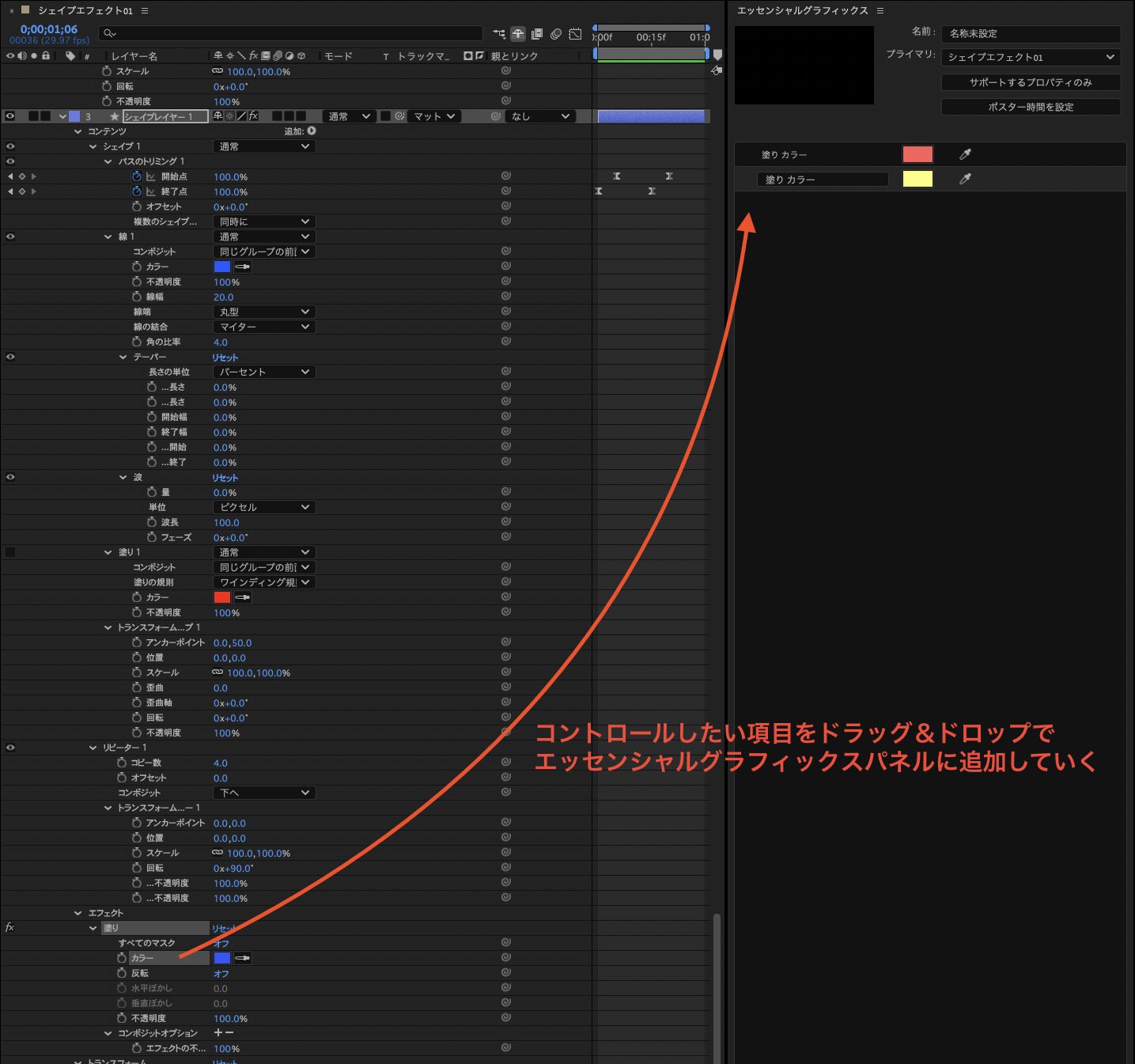This screenshot has height=1064, width=1135.
Task: Open layer mode 通常 dropdown for シェイプレイヤー 1
Action: coord(348,116)
